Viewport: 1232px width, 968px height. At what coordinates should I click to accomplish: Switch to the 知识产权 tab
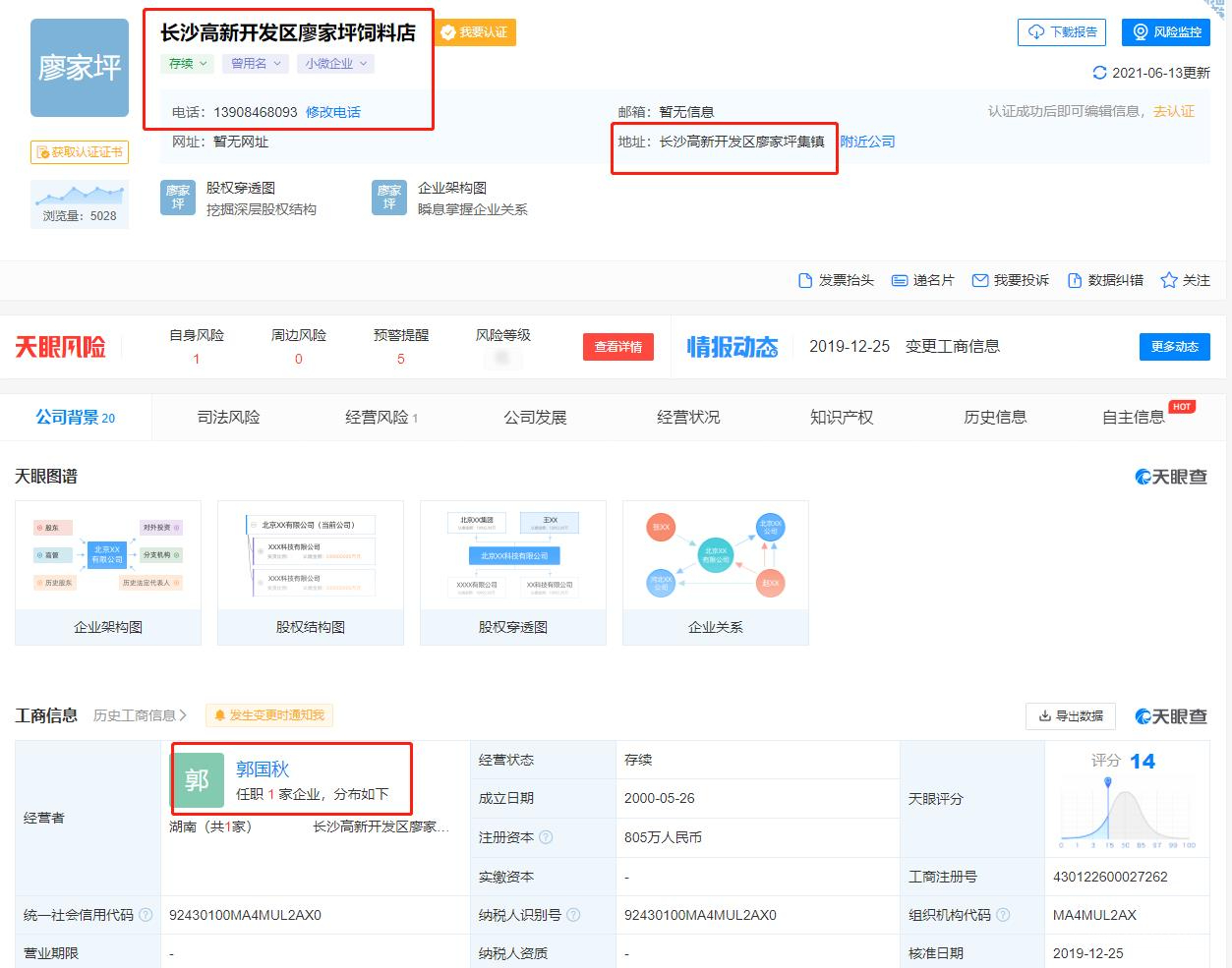841,418
